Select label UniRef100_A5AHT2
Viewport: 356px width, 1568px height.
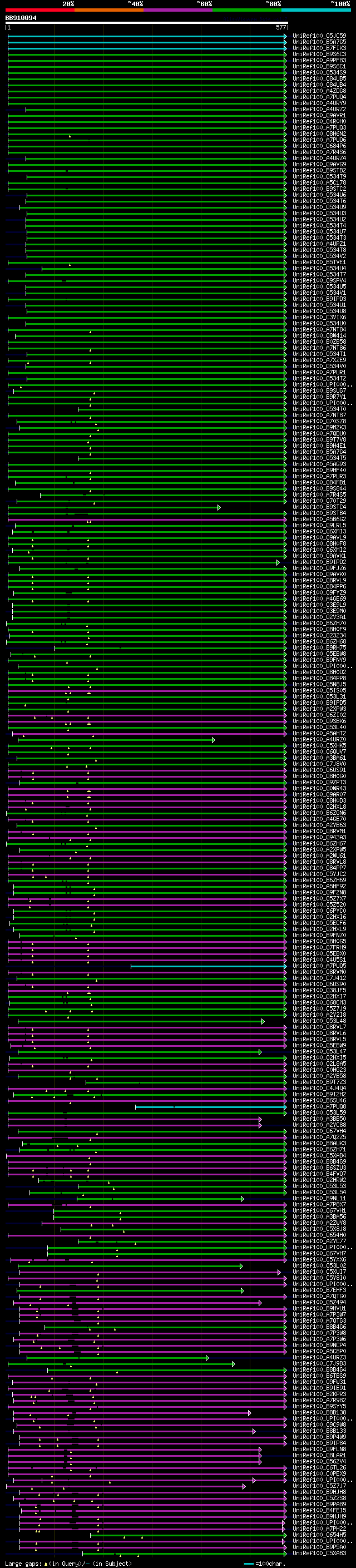click(x=319, y=734)
